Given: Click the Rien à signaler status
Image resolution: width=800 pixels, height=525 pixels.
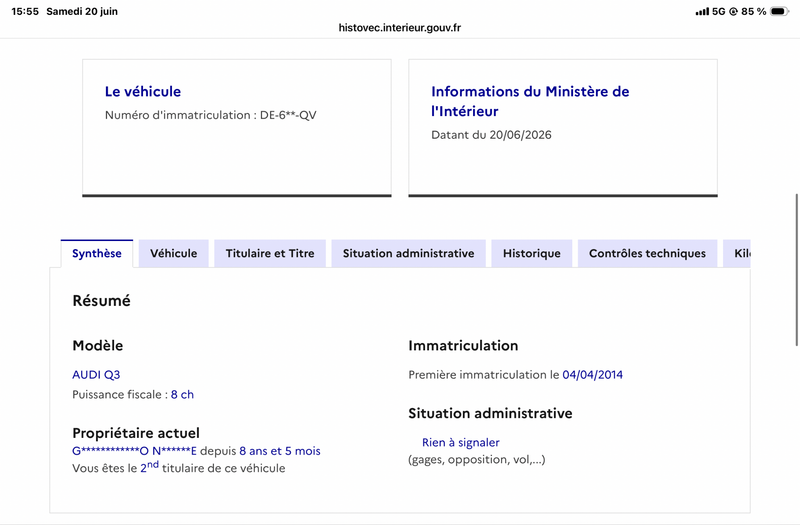Looking at the screenshot, I should (x=461, y=442).
